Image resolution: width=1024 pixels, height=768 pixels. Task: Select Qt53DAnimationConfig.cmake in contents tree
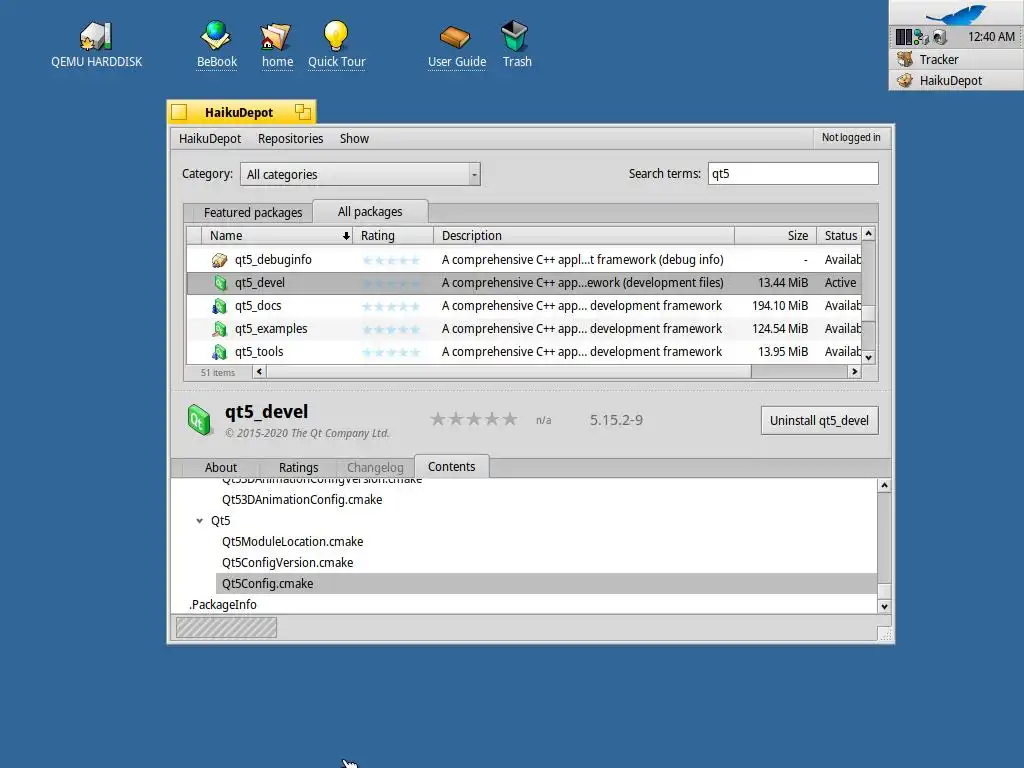click(x=302, y=500)
